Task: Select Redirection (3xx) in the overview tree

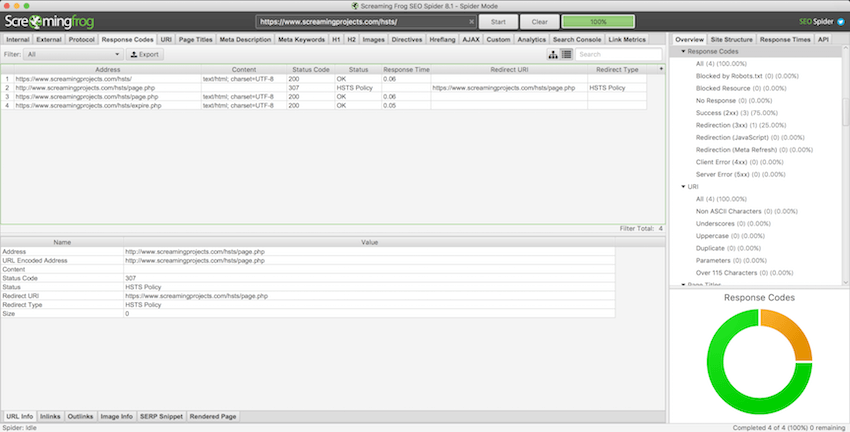Action: pos(740,125)
